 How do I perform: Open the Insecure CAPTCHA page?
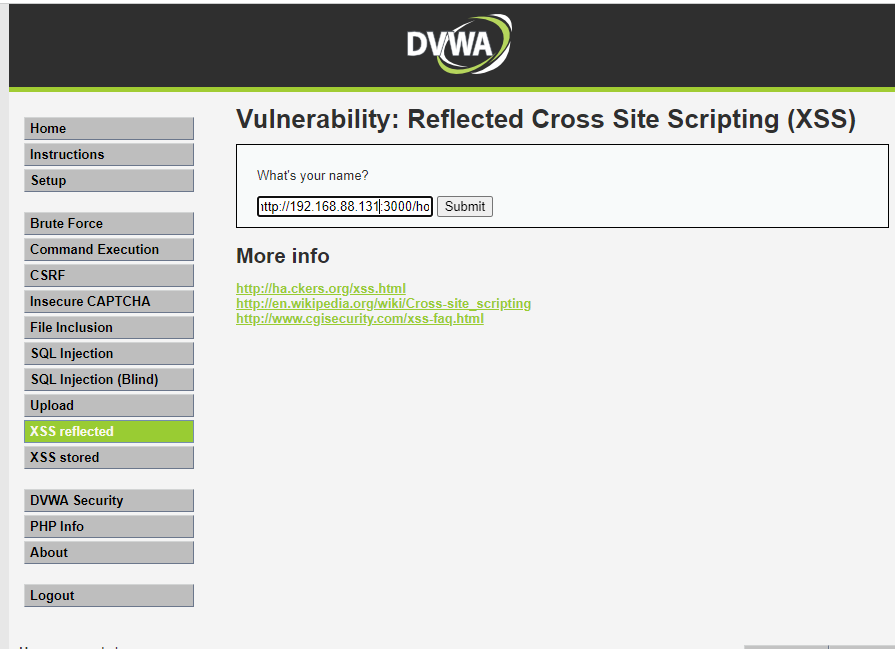pos(108,301)
